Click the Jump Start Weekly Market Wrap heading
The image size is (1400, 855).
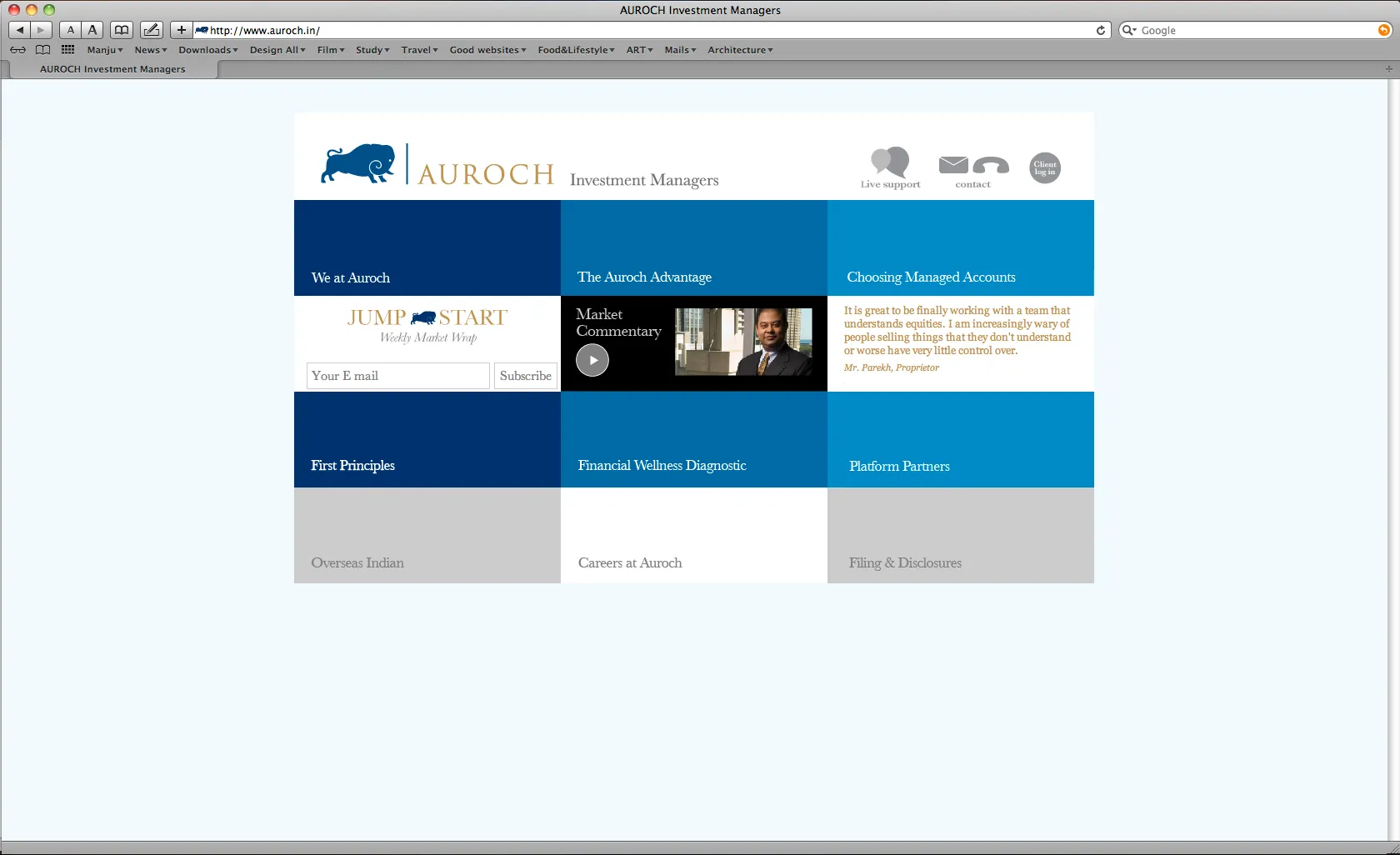click(x=427, y=325)
